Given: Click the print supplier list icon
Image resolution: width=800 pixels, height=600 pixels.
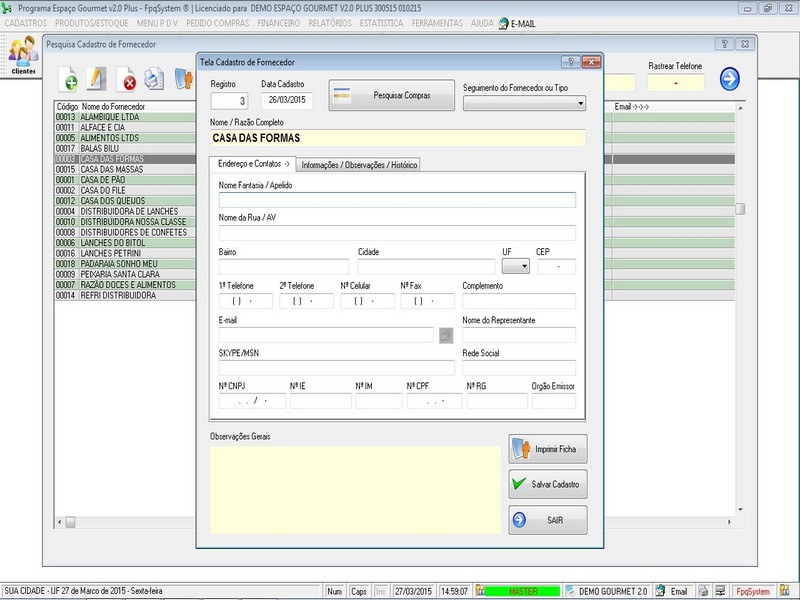Looking at the screenshot, I should (x=153, y=79).
